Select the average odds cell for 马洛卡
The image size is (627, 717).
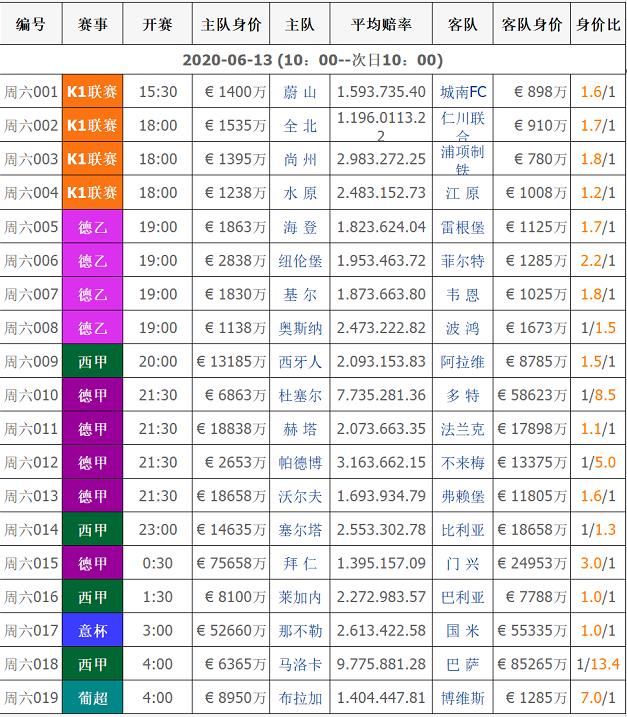(381, 664)
